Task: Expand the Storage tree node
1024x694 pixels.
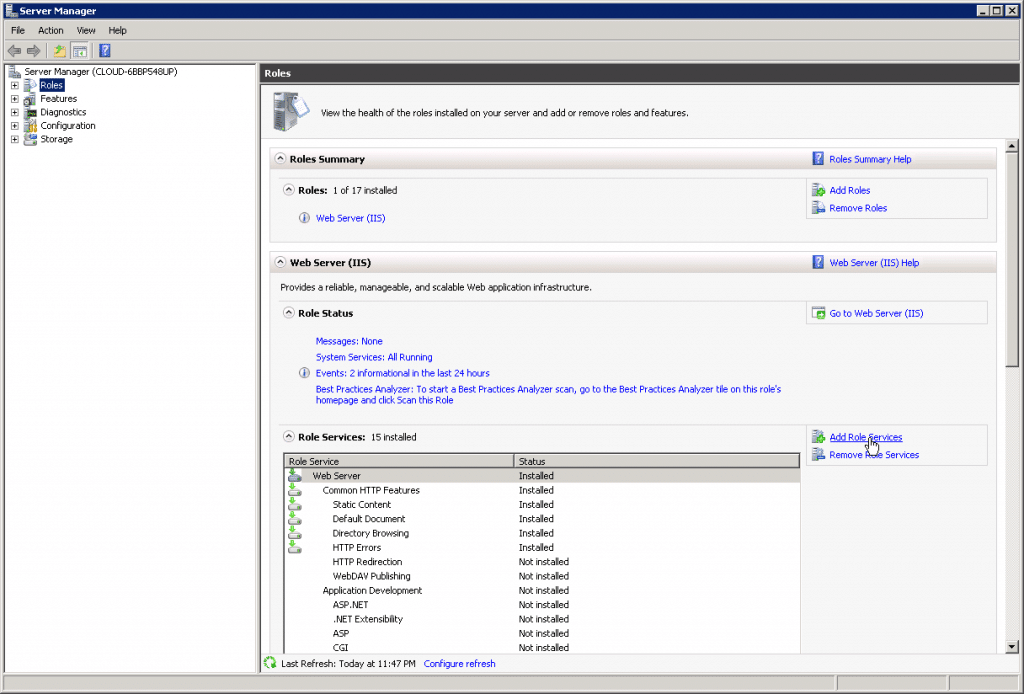Action: pos(14,139)
